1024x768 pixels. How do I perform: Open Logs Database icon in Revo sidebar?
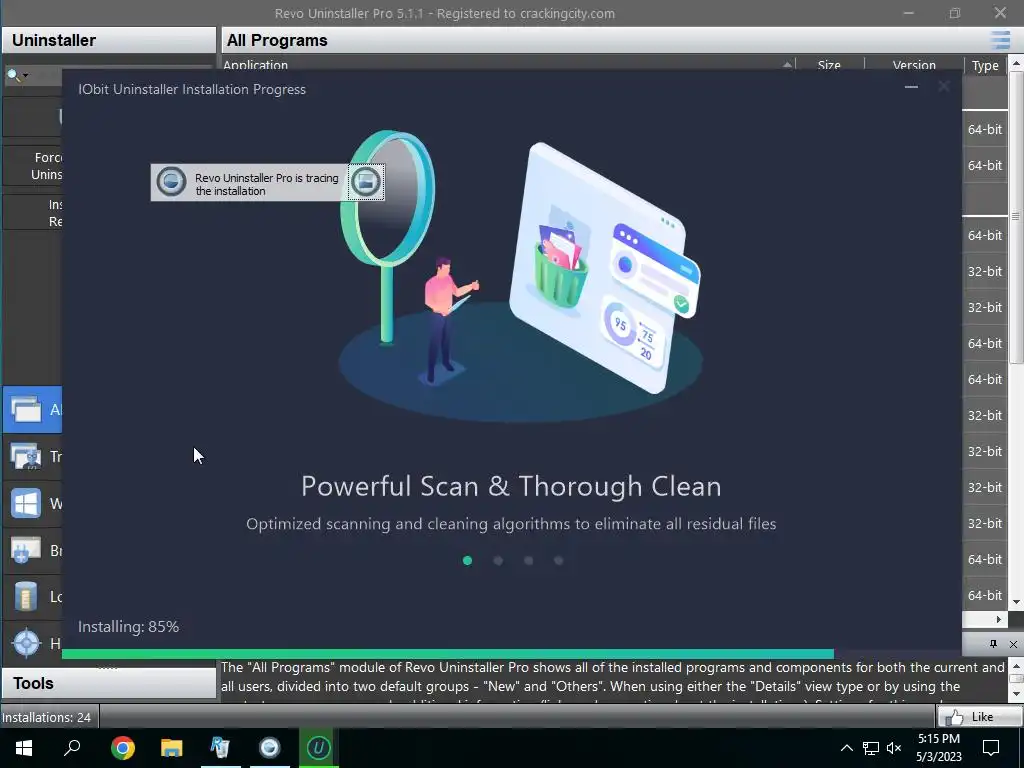tap(25, 597)
